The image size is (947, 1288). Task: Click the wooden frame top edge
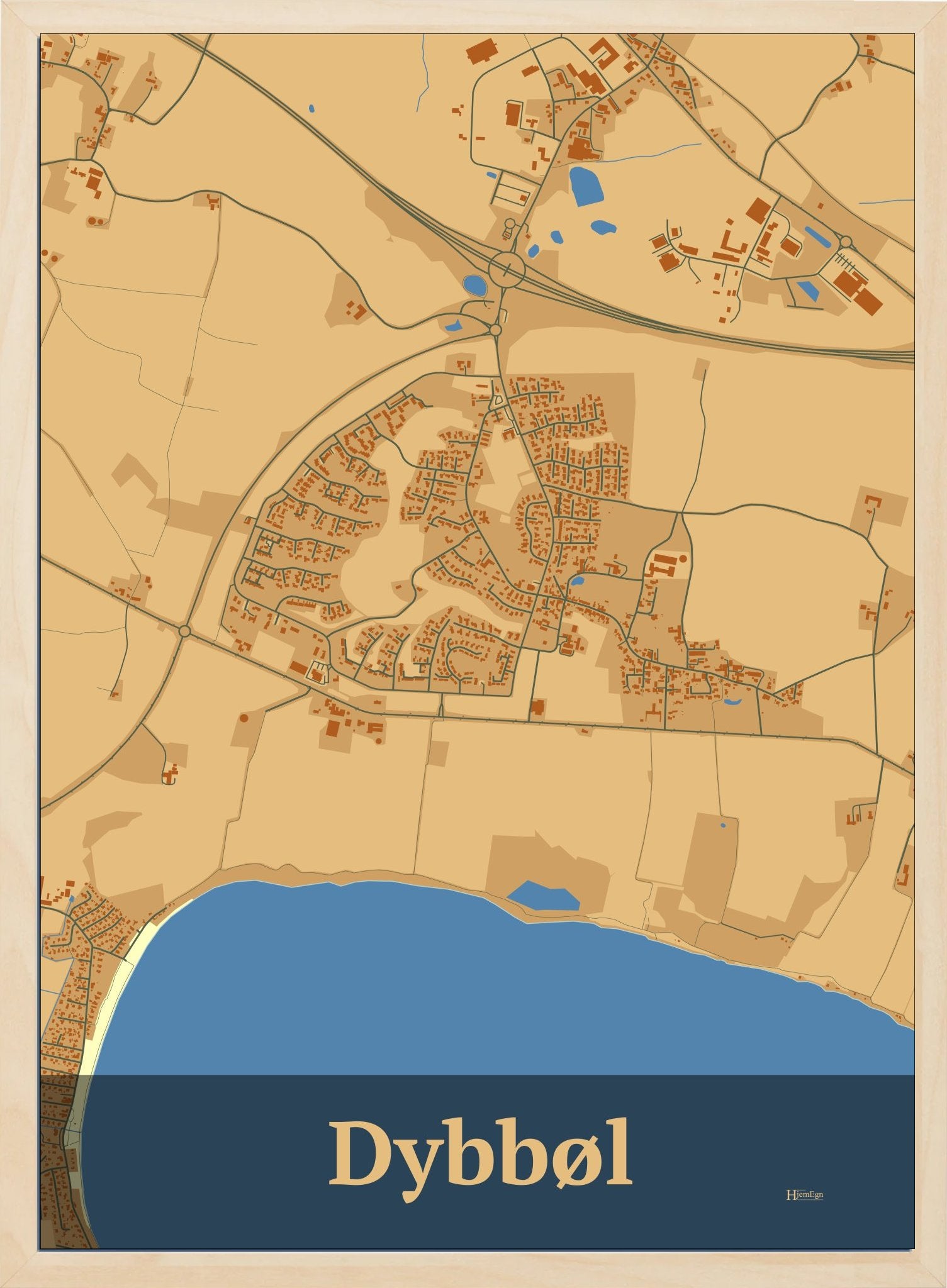click(x=473, y=16)
